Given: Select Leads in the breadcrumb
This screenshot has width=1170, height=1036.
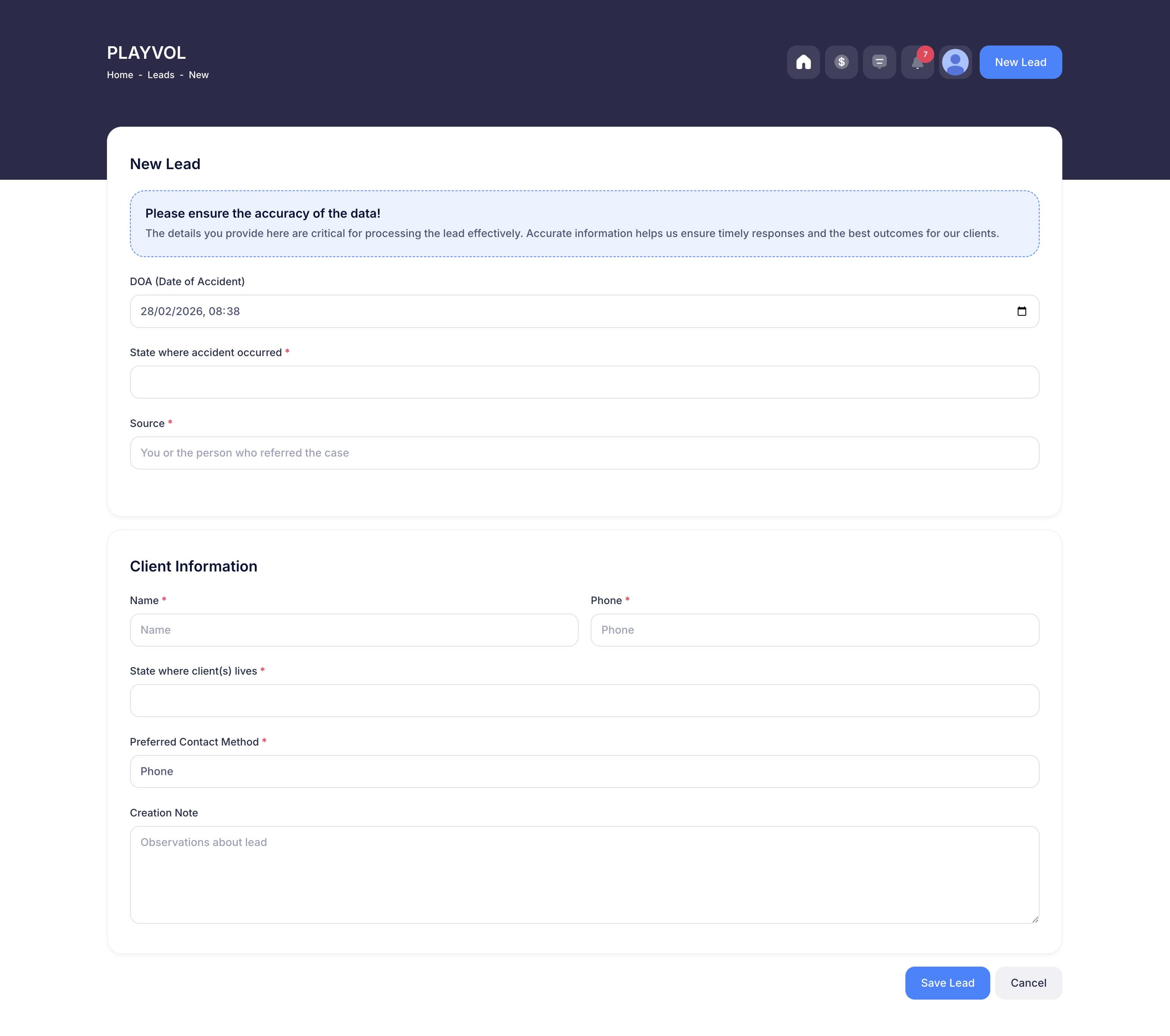Looking at the screenshot, I should 160,74.
